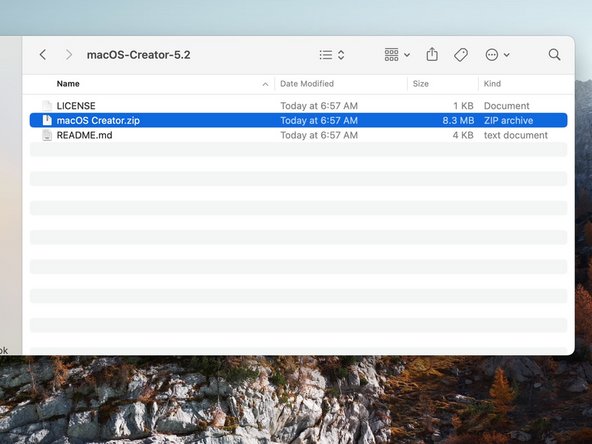Click the 1 KB size value
592x444 pixels.
(463, 106)
